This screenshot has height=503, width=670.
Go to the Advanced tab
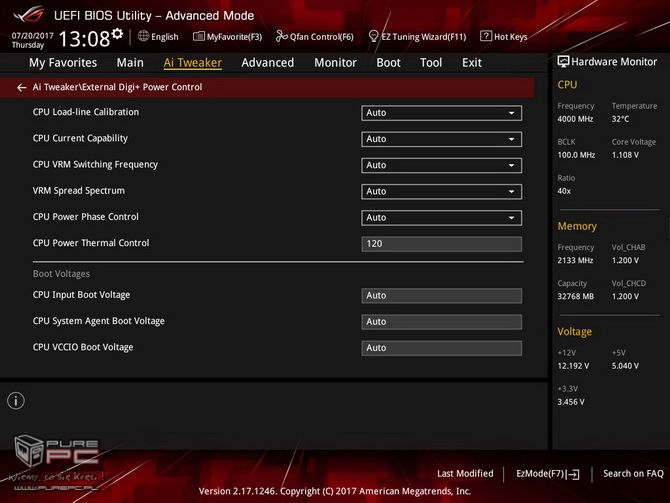[x=267, y=63]
